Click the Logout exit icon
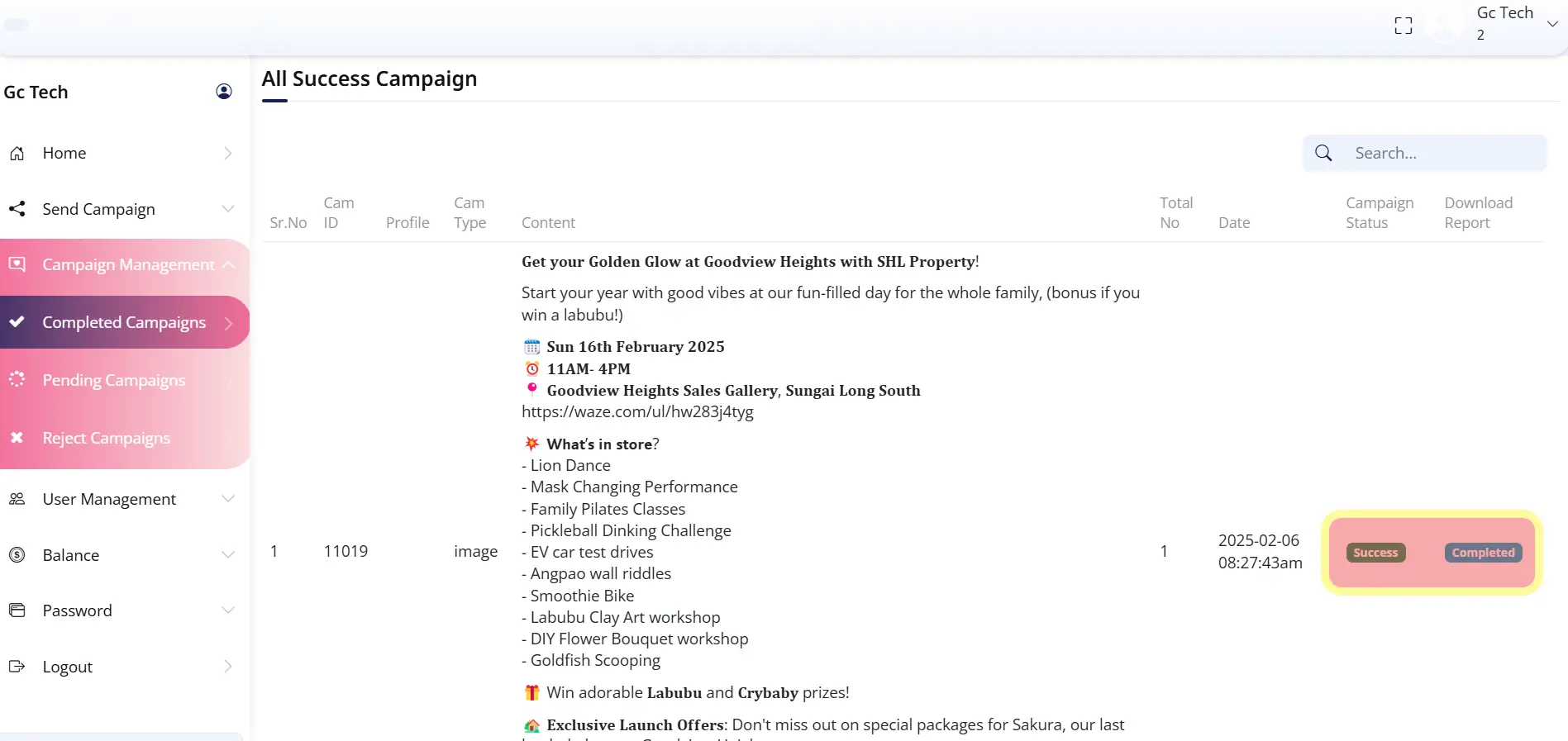1568x741 pixels. click(17, 667)
